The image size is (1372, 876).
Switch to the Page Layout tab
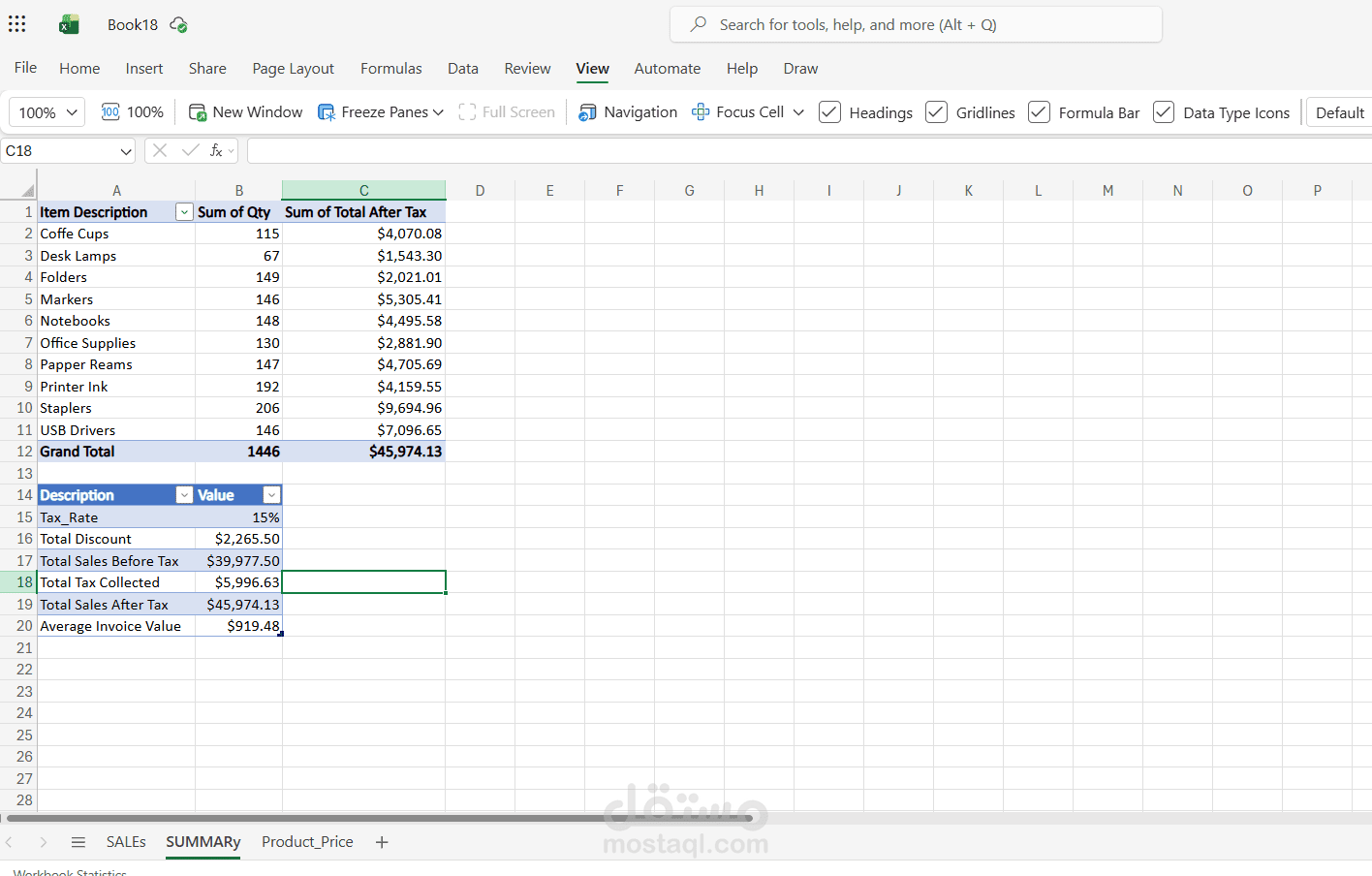tap(294, 69)
